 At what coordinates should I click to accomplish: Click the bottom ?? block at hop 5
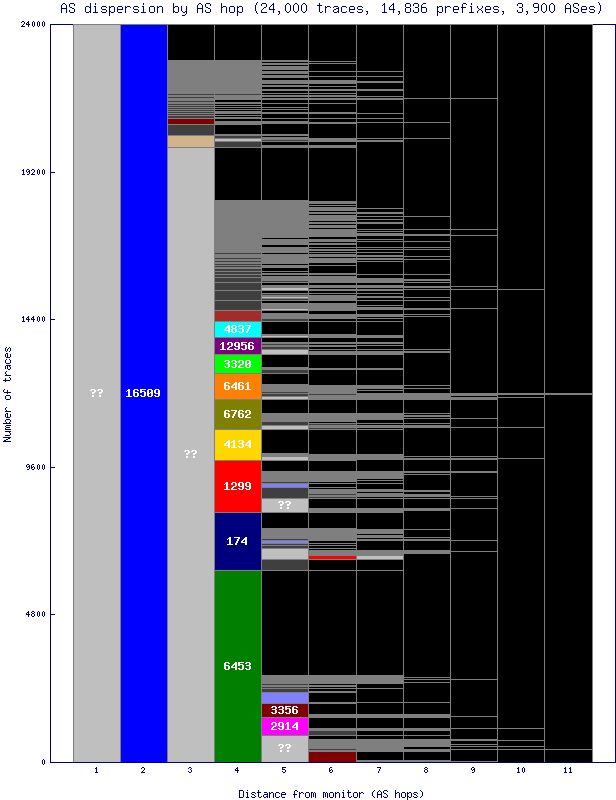pyautogui.click(x=285, y=748)
